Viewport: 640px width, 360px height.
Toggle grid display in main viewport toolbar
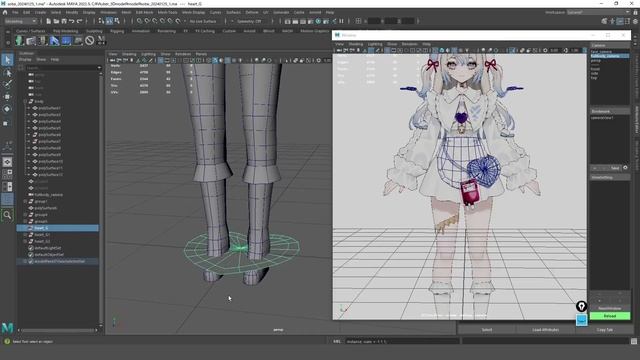pos(161,60)
